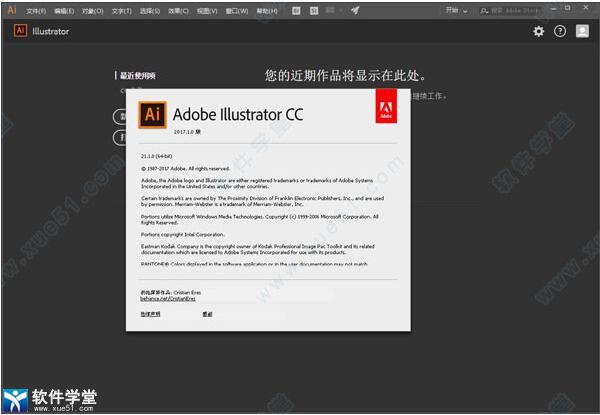
Task: Click the Ai icon beside Illustrator label
Action: click(20, 31)
